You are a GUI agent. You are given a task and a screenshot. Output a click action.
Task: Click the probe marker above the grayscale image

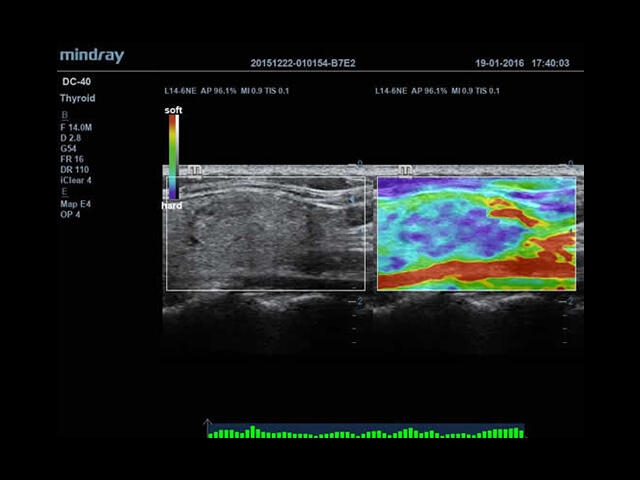coord(195,171)
